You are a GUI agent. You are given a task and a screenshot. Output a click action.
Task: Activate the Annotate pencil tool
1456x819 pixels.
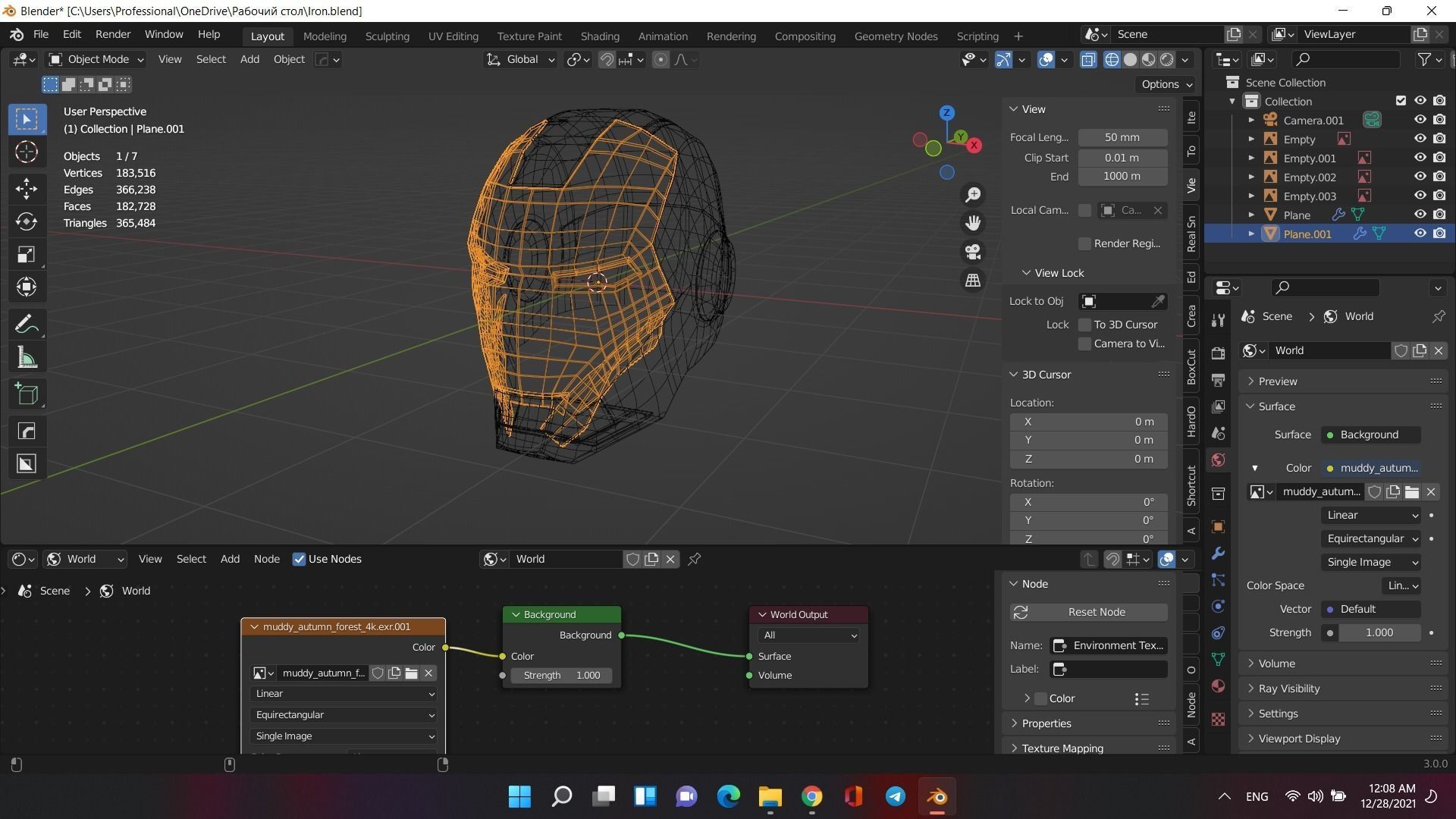pos(27,325)
